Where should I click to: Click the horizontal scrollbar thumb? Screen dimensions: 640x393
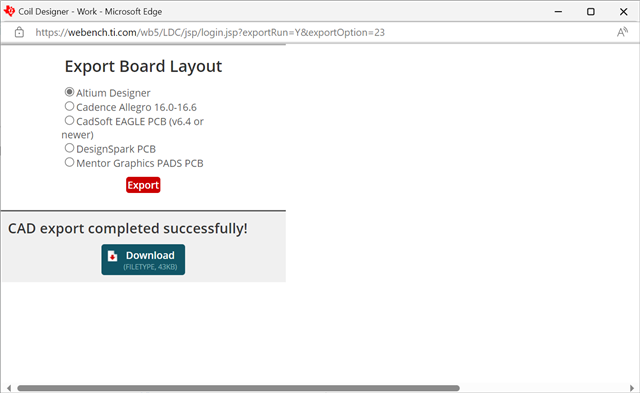[x=238, y=388]
